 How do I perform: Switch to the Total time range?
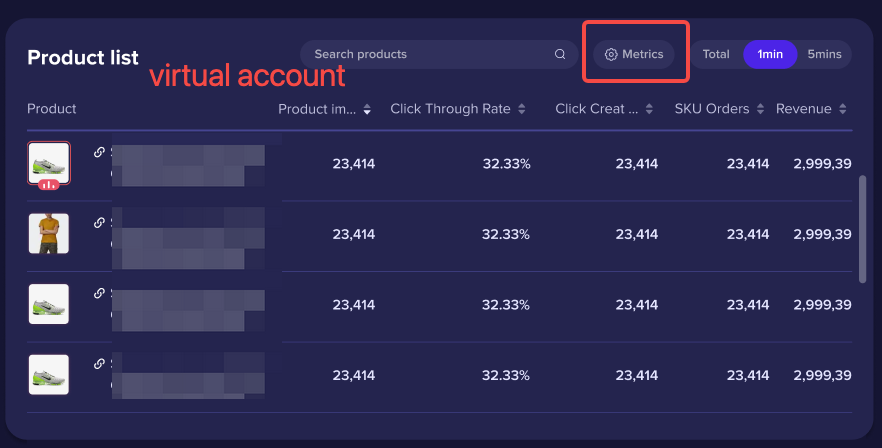tap(716, 54)
